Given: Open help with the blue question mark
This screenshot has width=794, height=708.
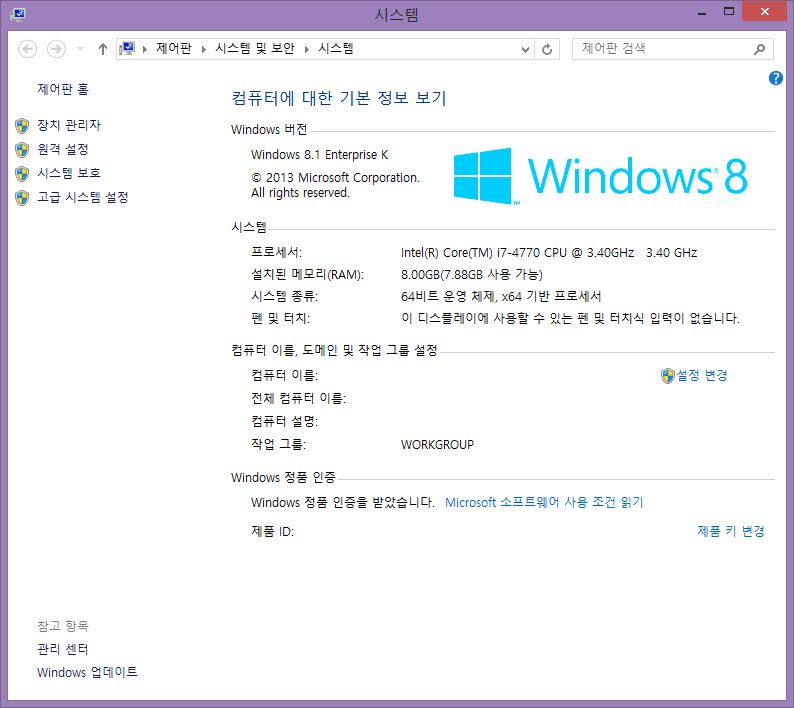Looking at the screenshot, I should pos(775,78).
